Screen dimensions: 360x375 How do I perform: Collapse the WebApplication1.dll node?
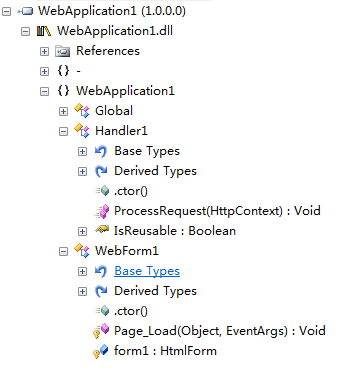[25, 32]
